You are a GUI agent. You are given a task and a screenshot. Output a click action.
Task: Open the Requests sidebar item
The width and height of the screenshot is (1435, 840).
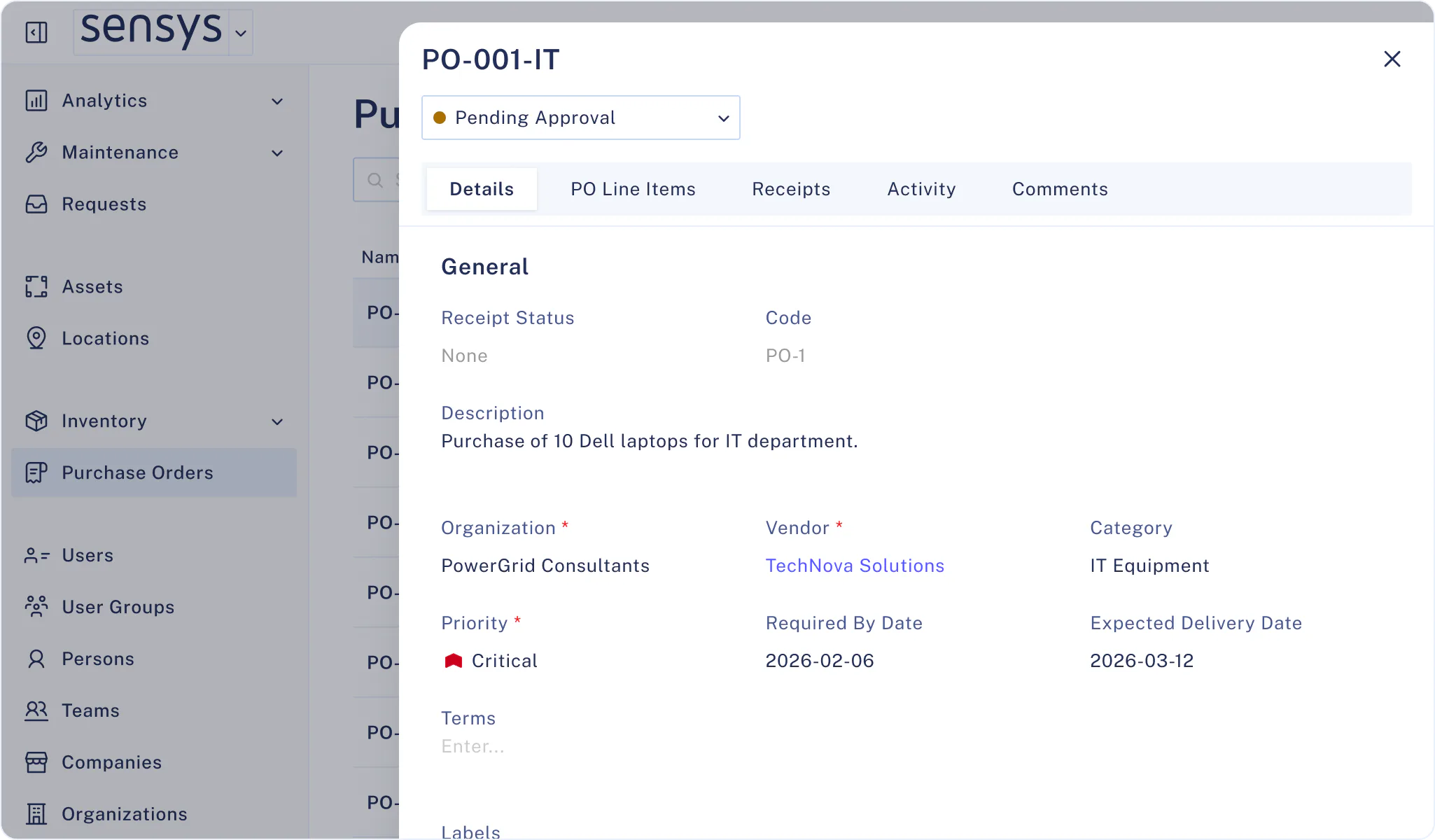154,204
